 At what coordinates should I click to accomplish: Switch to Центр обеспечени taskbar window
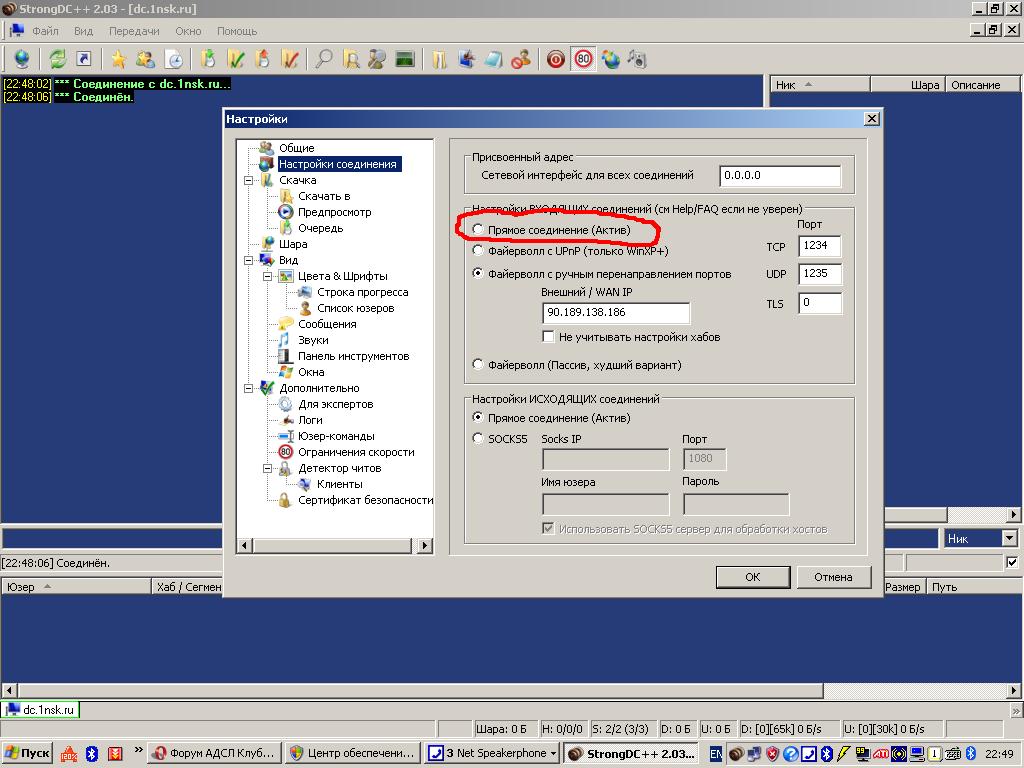[x=353, y=753]
